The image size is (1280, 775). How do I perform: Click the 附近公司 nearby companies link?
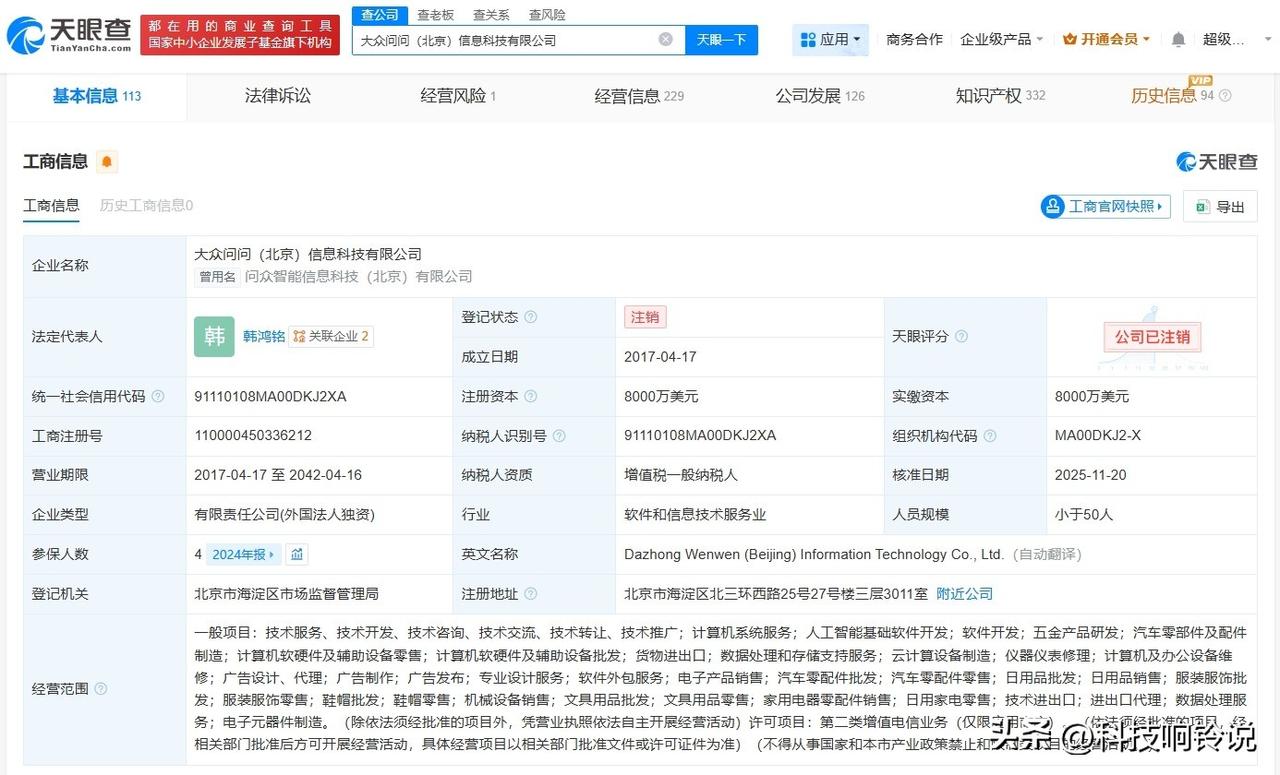964,594
